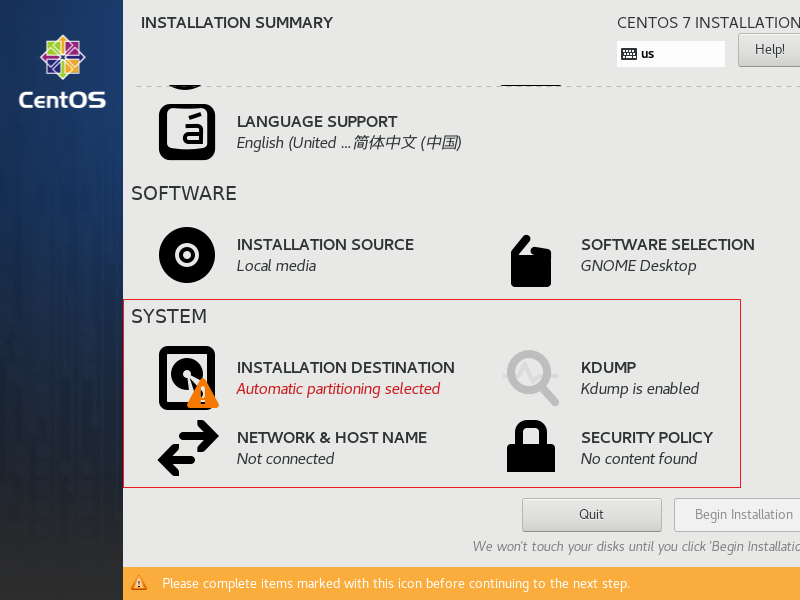Click Begin Installation button

click(737, 515)
